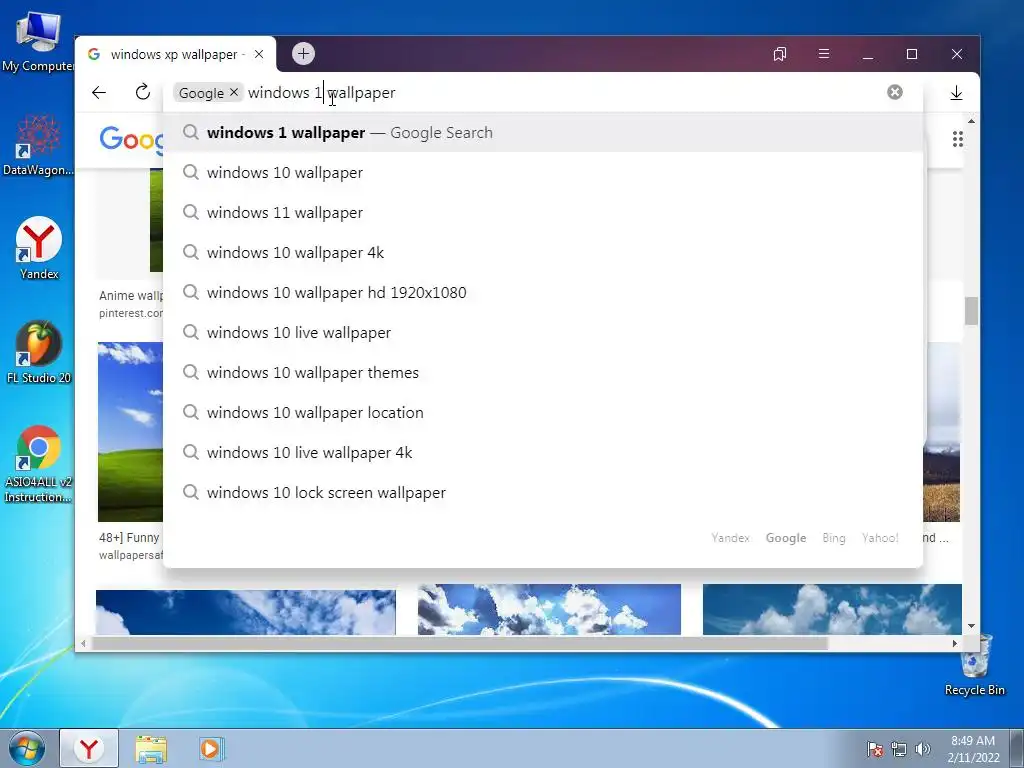Open the Google apps grid icon
Screen dimensions: 1024x768
click(x=957, y=139)
